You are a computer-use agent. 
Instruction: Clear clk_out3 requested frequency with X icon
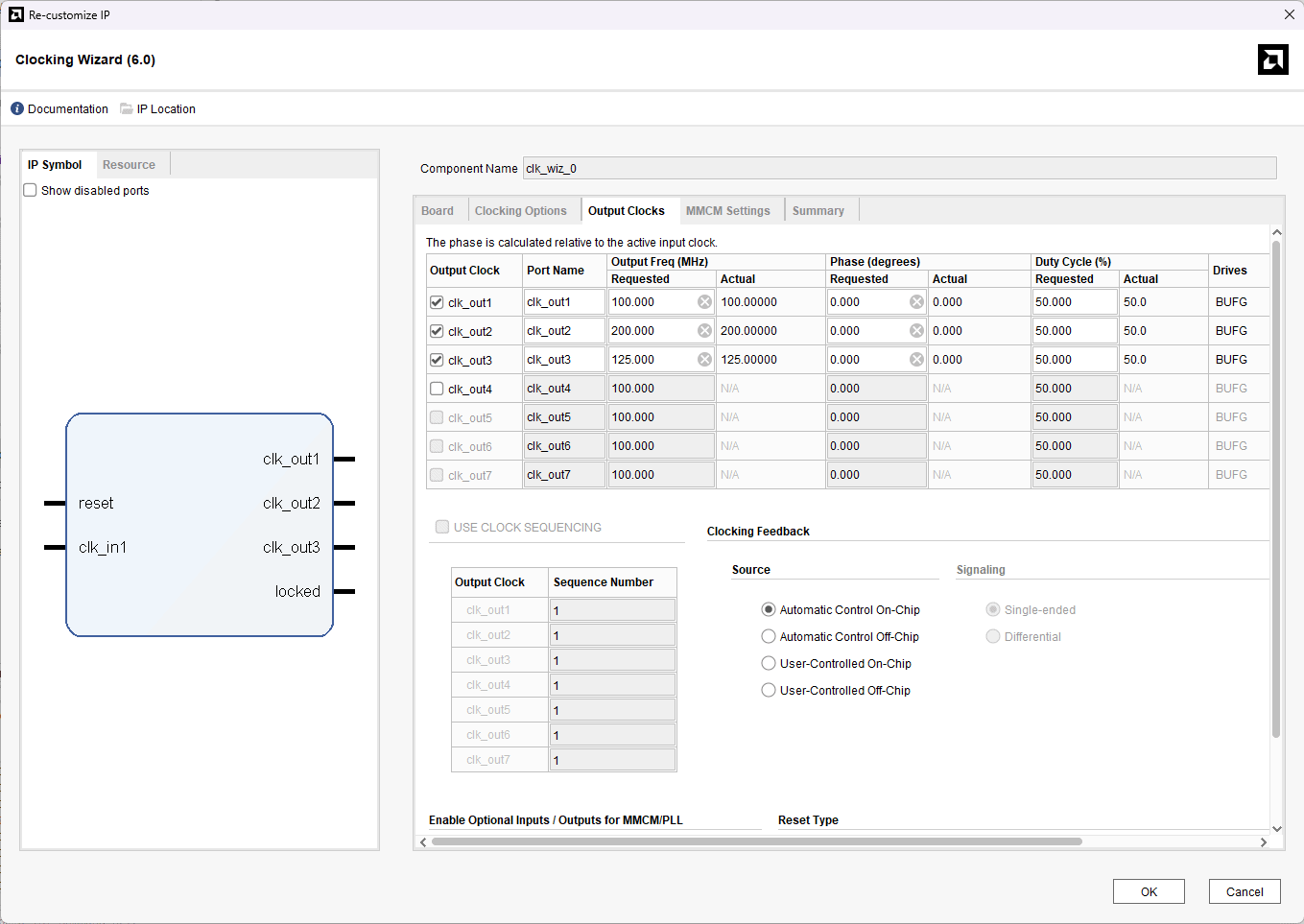pyautogui.click(x=704, y=360)
